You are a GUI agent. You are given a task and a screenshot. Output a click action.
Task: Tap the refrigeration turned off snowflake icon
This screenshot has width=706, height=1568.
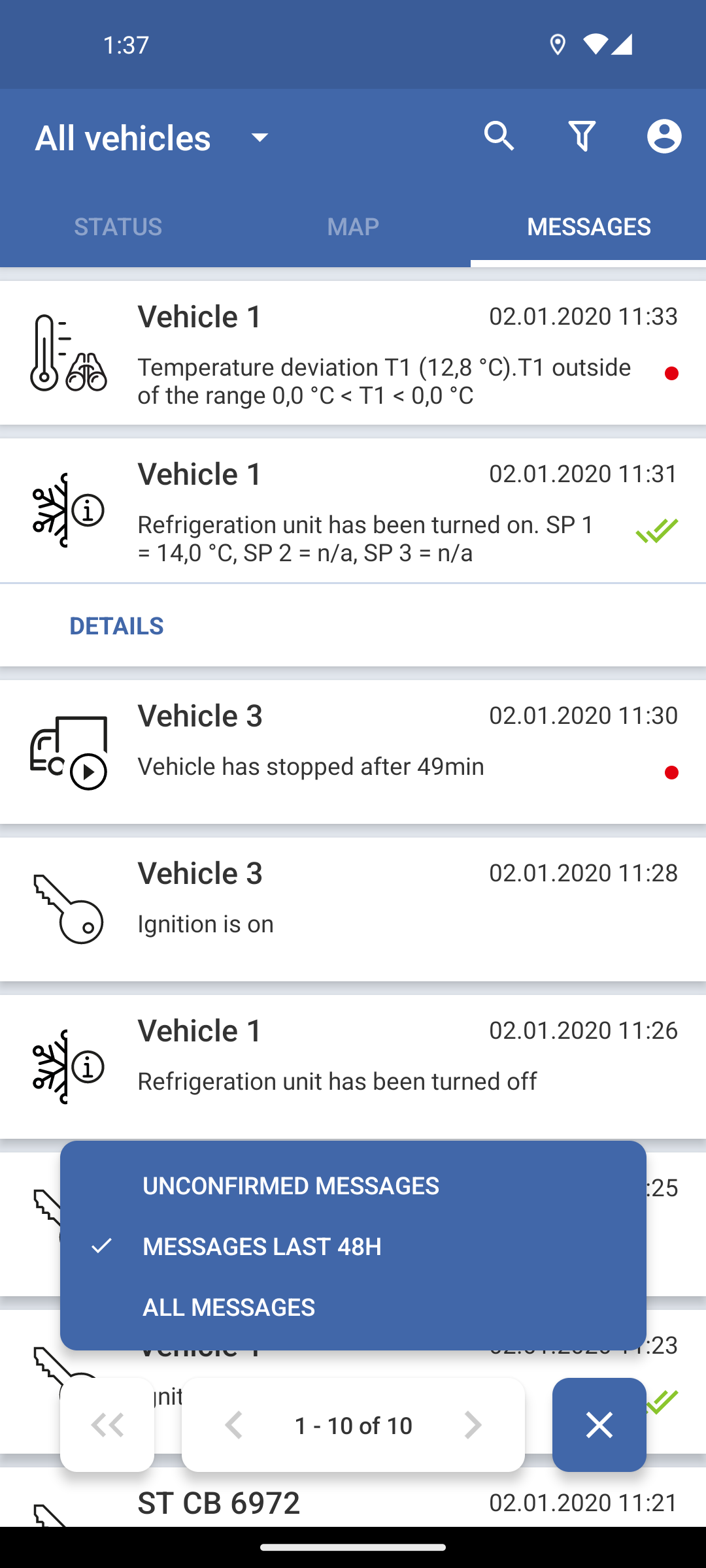point(68,1067)
